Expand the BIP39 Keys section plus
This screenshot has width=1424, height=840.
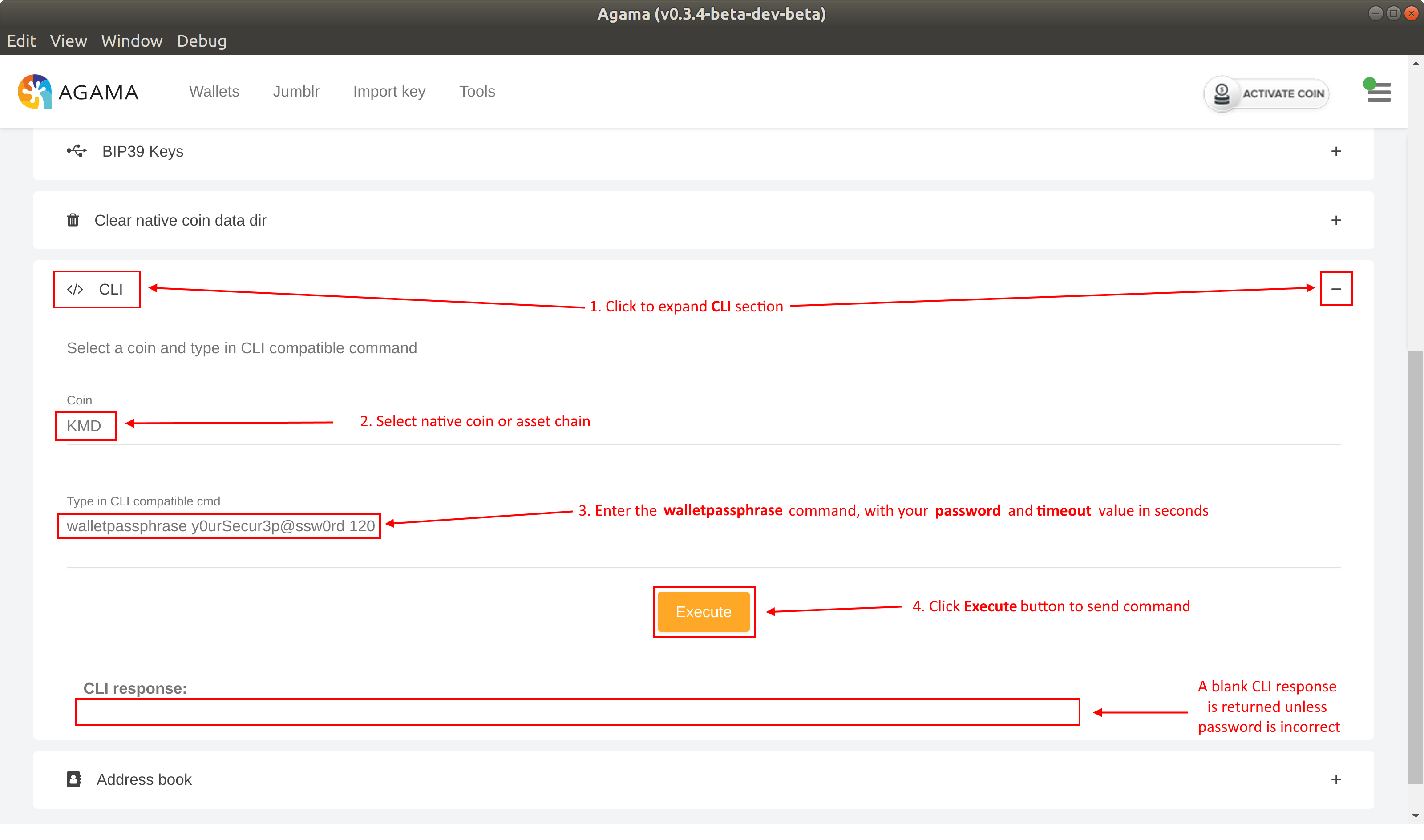pos(1336,151)
